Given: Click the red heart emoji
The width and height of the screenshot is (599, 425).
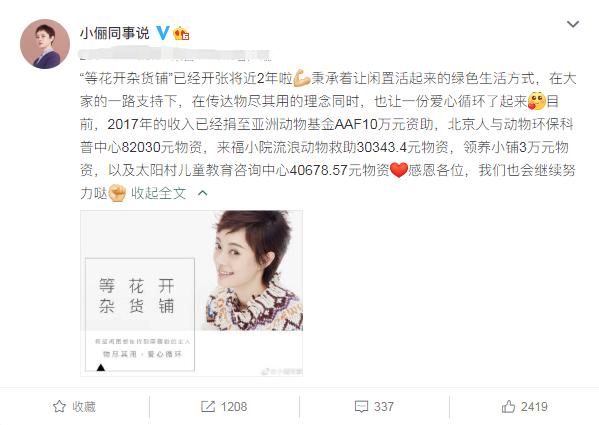Looking at the screenshot, I should click(399, 170).
